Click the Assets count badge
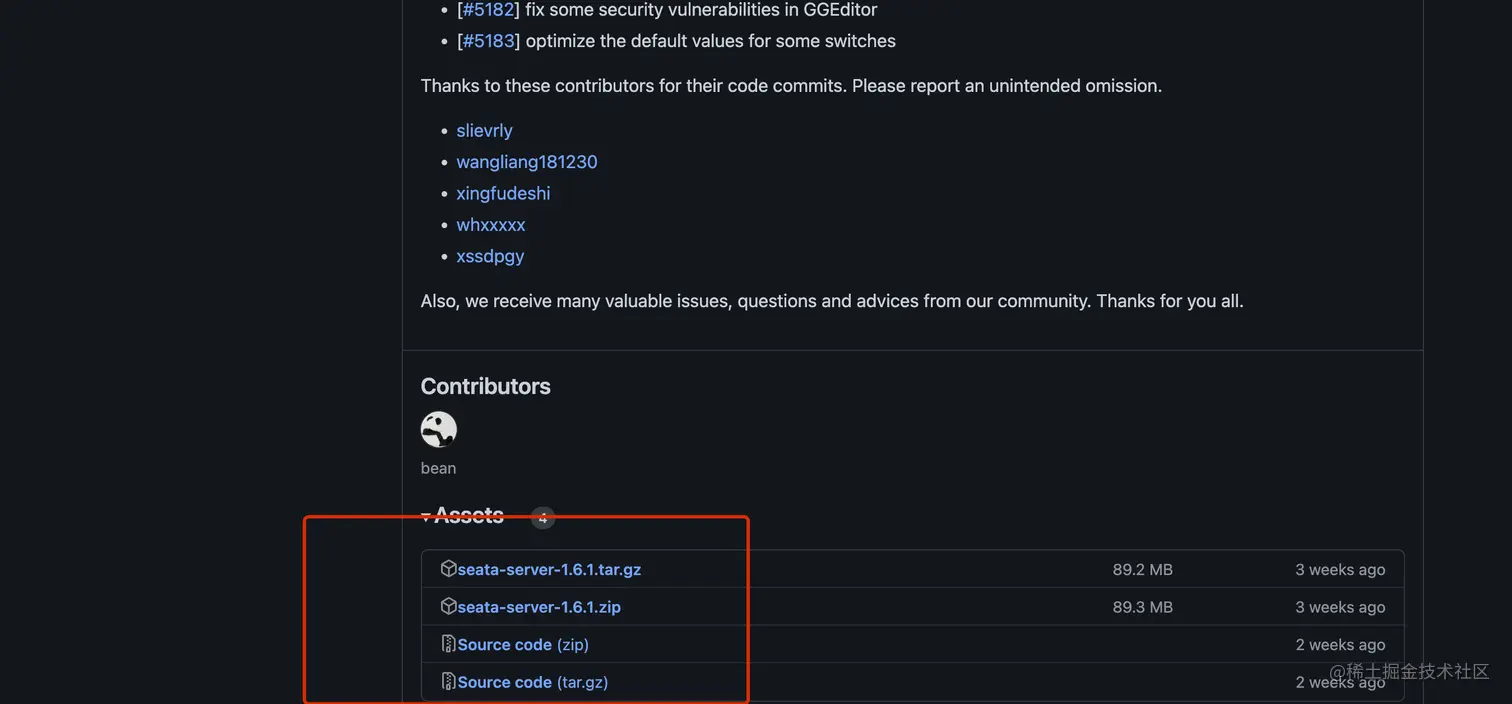The image size is (1512, 704). pos(542,518)
